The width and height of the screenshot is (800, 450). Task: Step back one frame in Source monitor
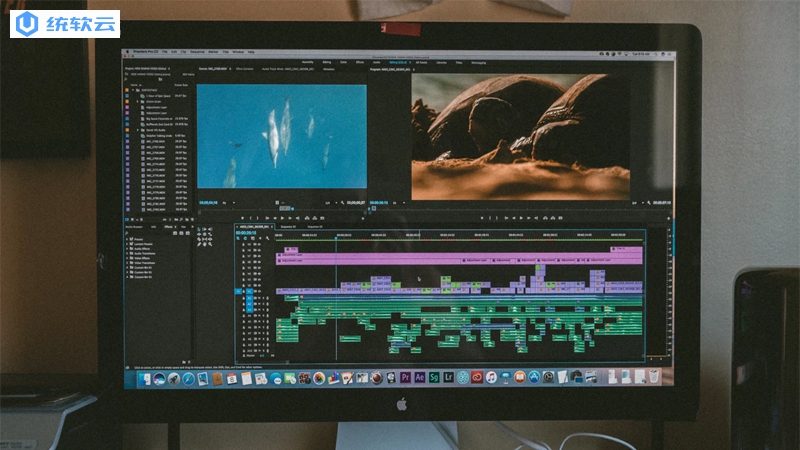pos(275,218)
